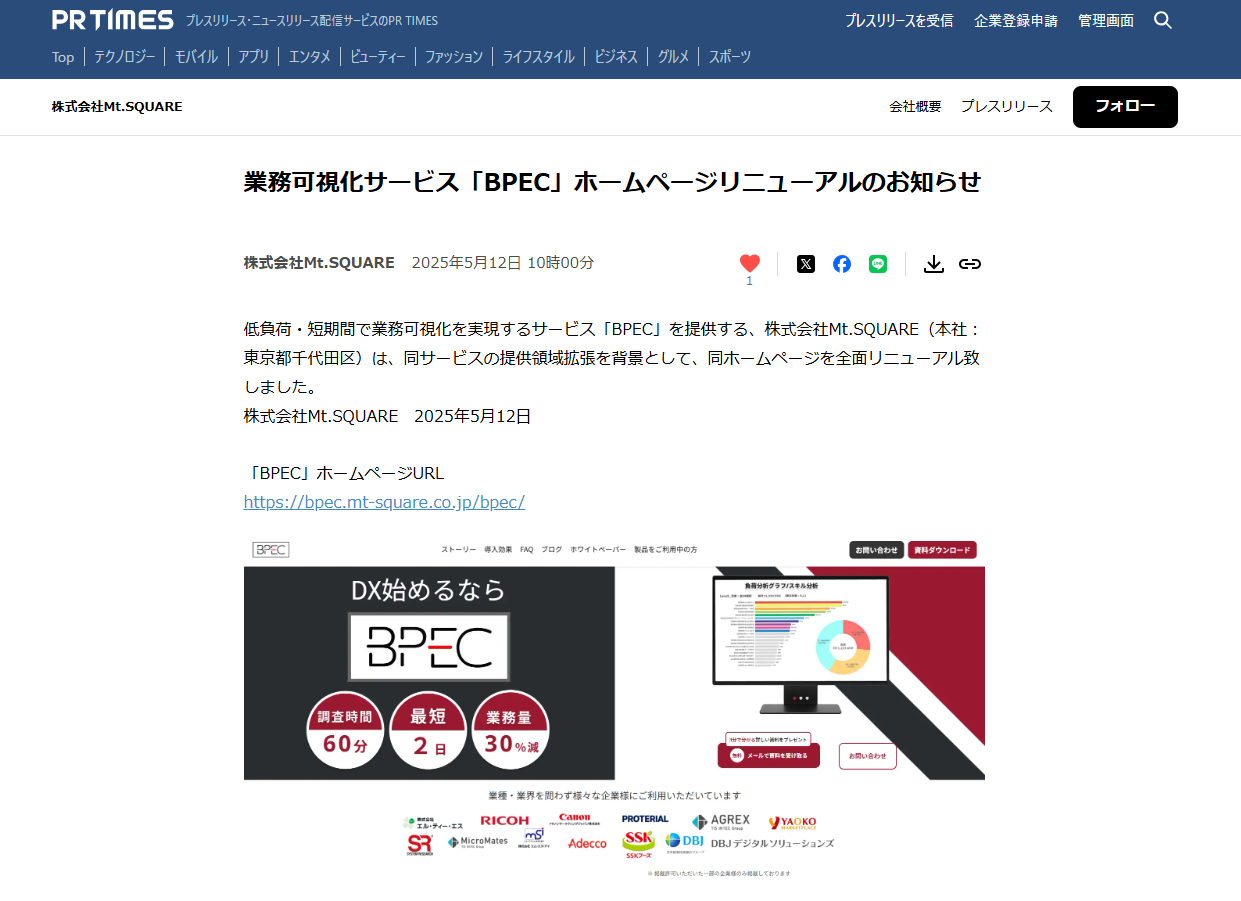Click the BPEC homepage screenshot image
Image resolution: width=1241 pixels, height=901 pixels.
(614, 708)
